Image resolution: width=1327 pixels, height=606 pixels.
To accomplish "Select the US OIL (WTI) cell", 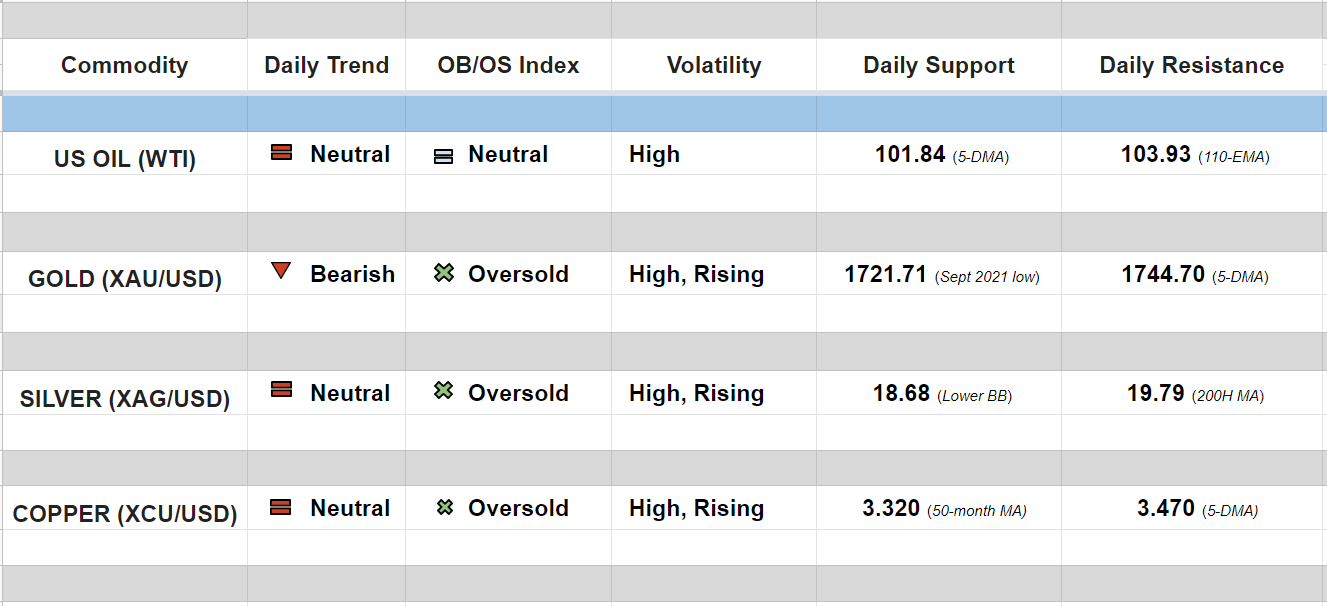I will (x=125, y=159).
